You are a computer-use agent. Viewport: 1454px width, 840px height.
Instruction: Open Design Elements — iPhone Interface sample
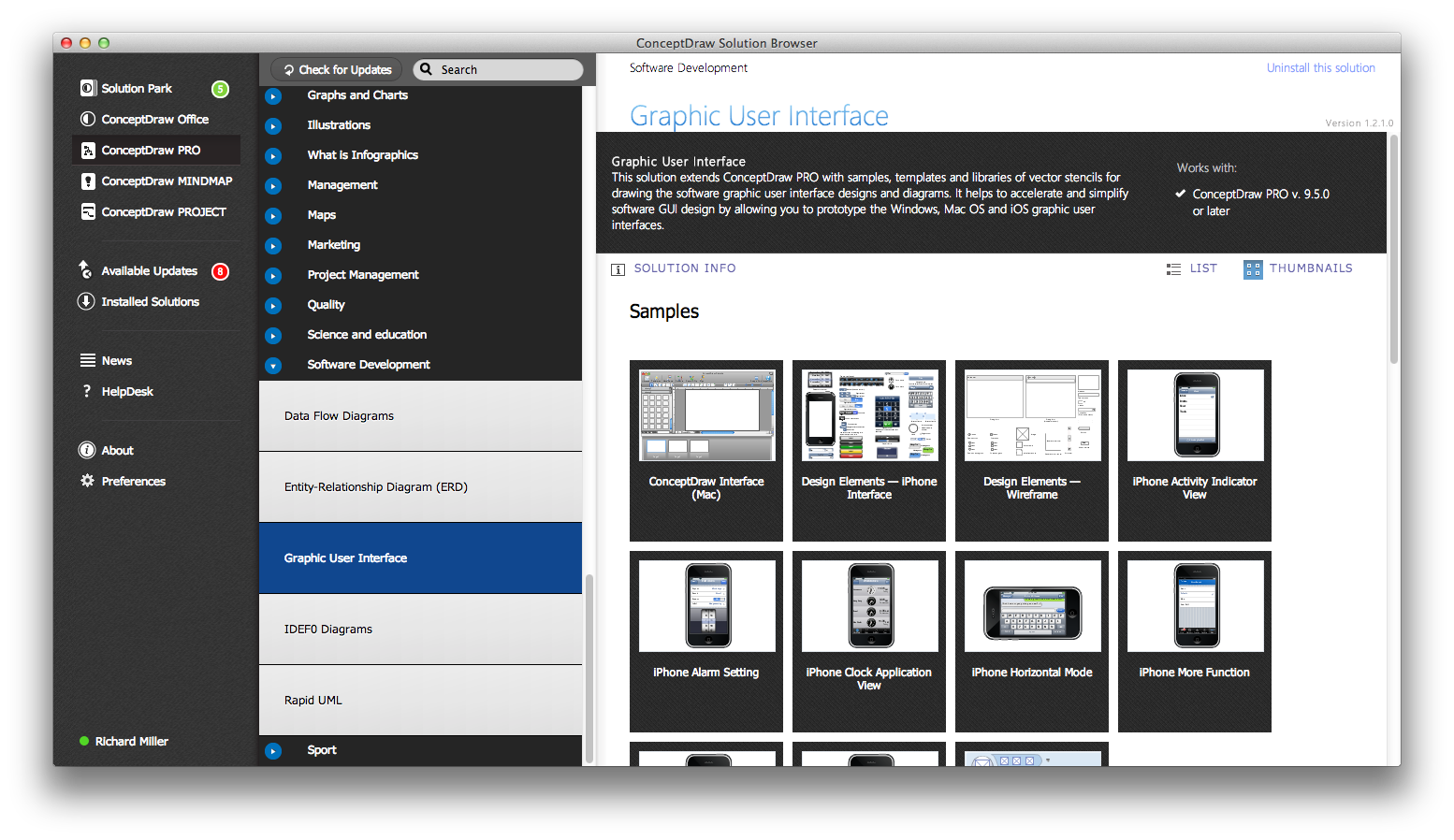869,451
